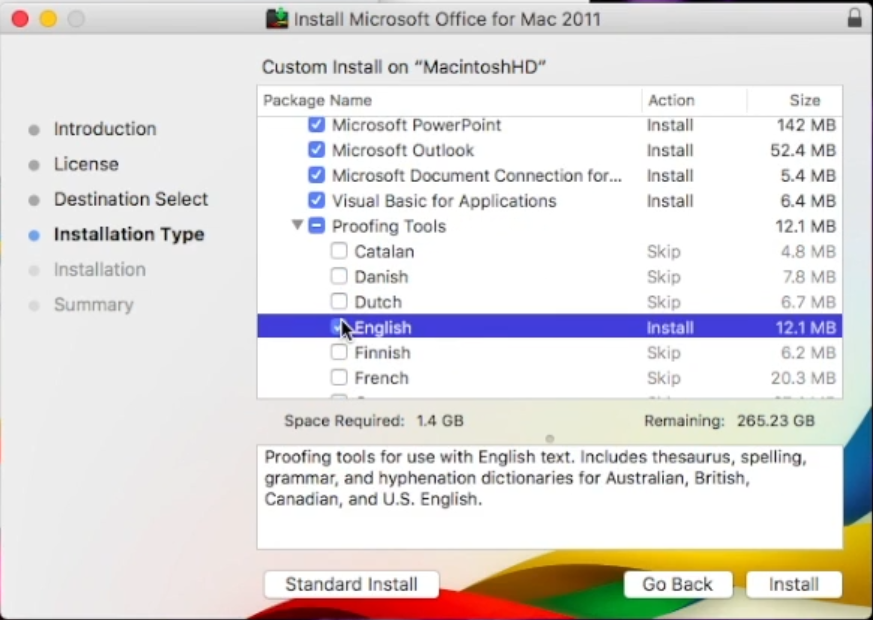This screenshot has height=620, width=873.
Task: Click the Install button
Action: pos(793,584)
